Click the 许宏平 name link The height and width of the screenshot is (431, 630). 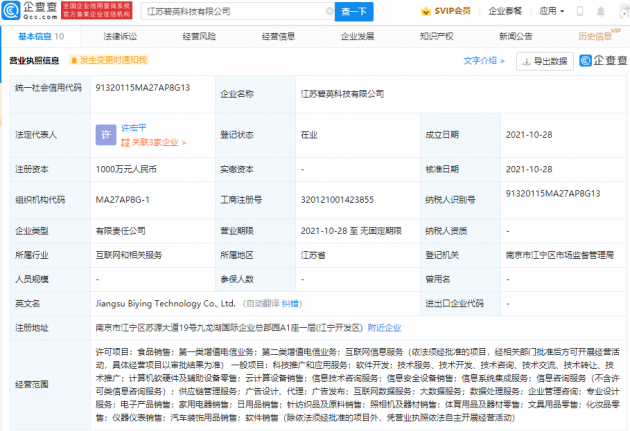coord(135,128)
